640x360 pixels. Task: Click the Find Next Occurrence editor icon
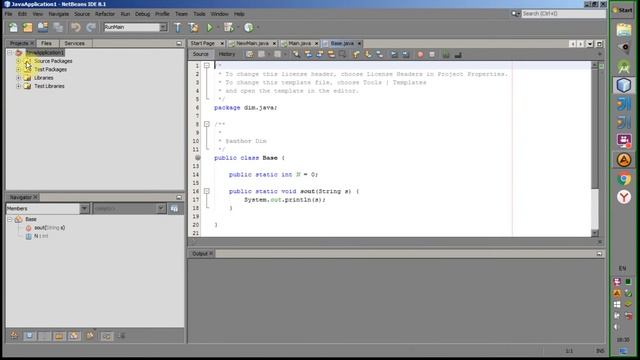point(320,54)
